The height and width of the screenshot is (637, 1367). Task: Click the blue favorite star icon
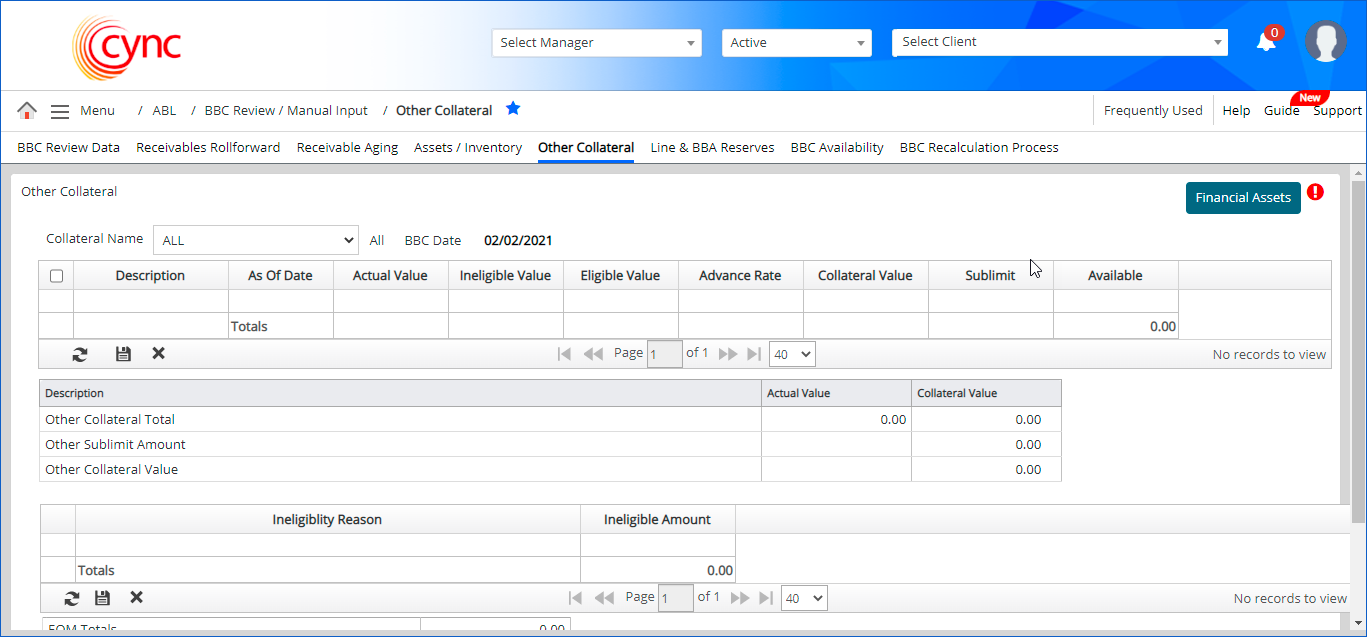coord(513,109)
